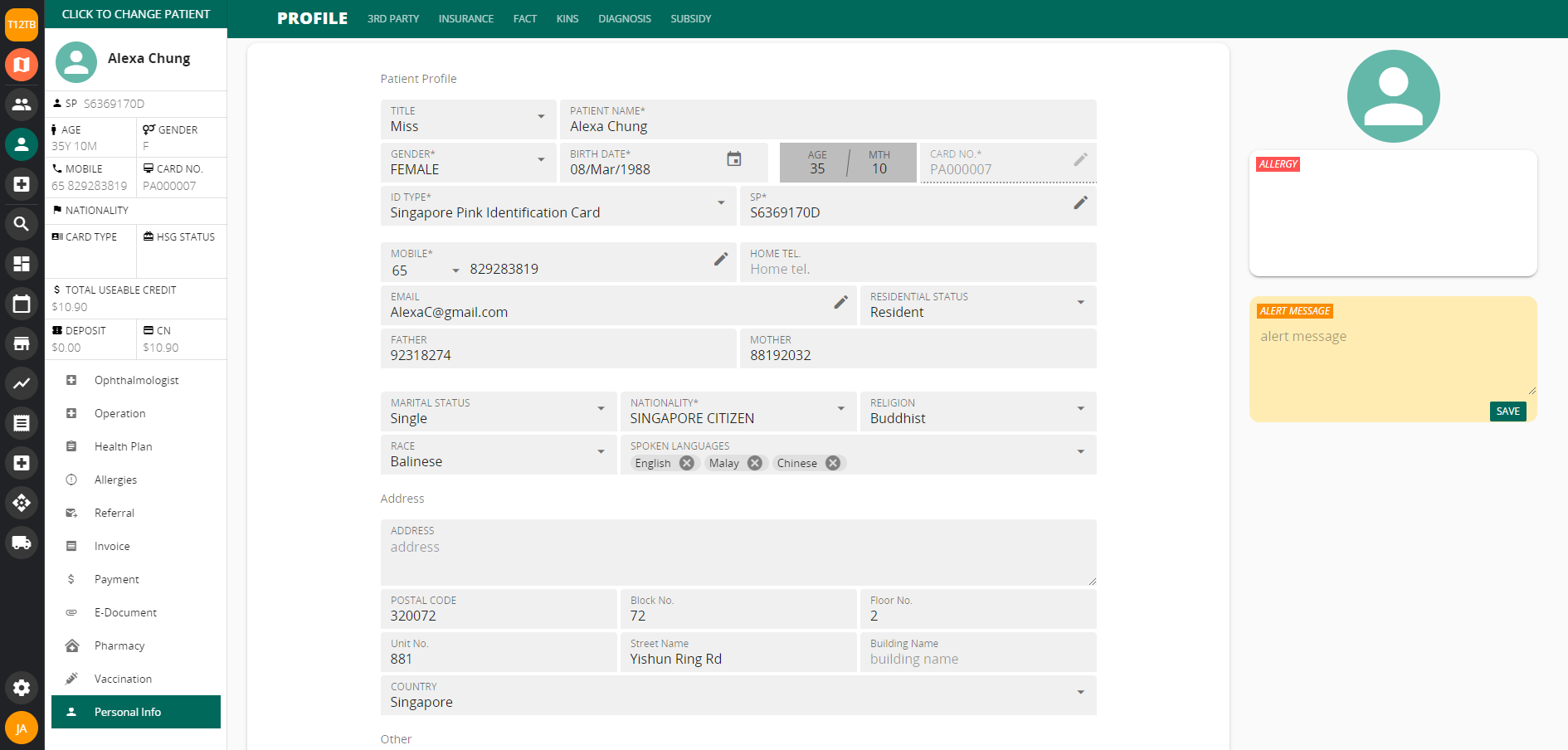The width and height of the screenshot is (1568, 750).
Task: Open the birth date calendar picker
Action: (733, 159)
